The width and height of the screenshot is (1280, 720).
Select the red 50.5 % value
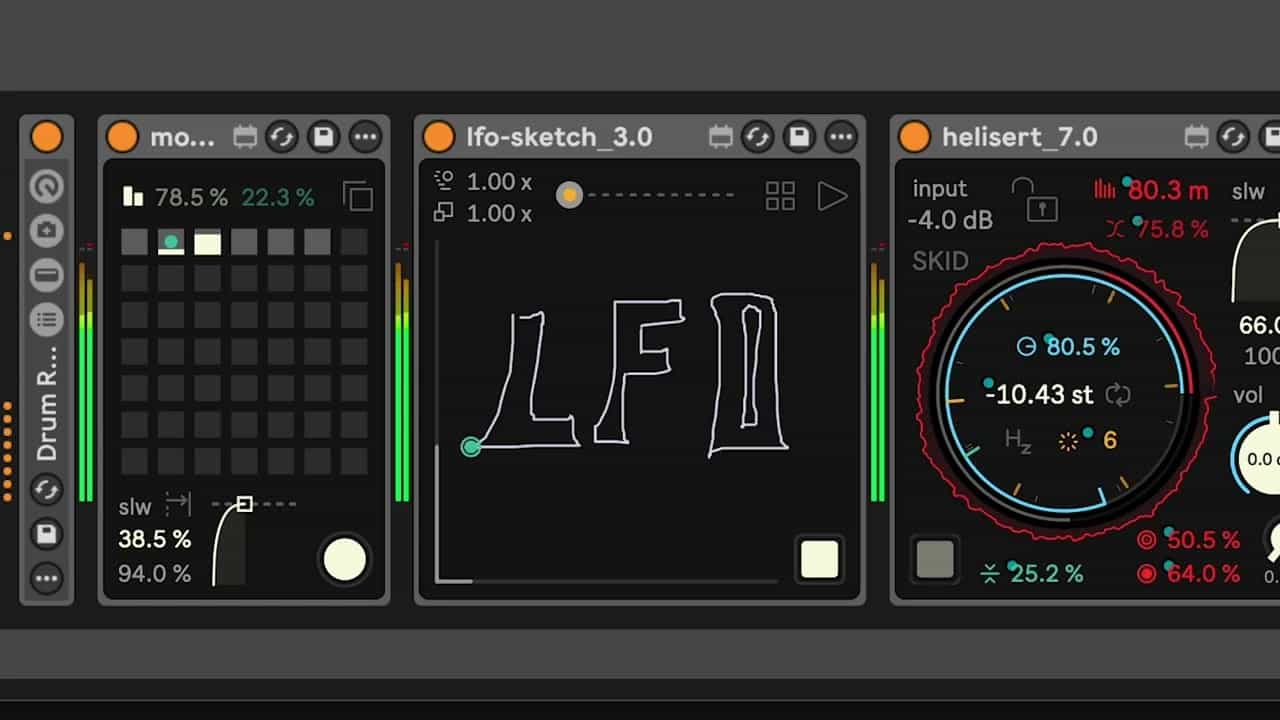pos(1204,540)
